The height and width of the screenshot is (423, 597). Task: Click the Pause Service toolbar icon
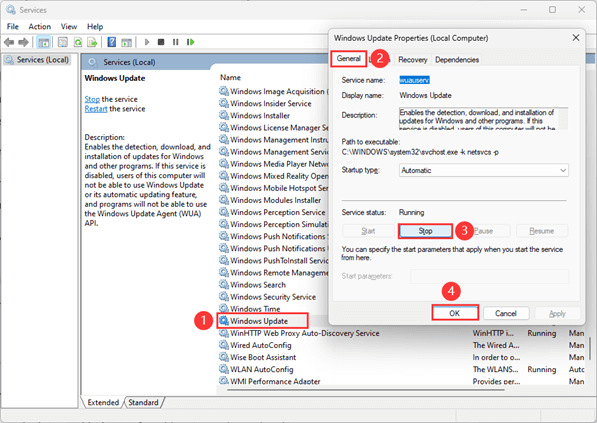[x=176, y=42]
